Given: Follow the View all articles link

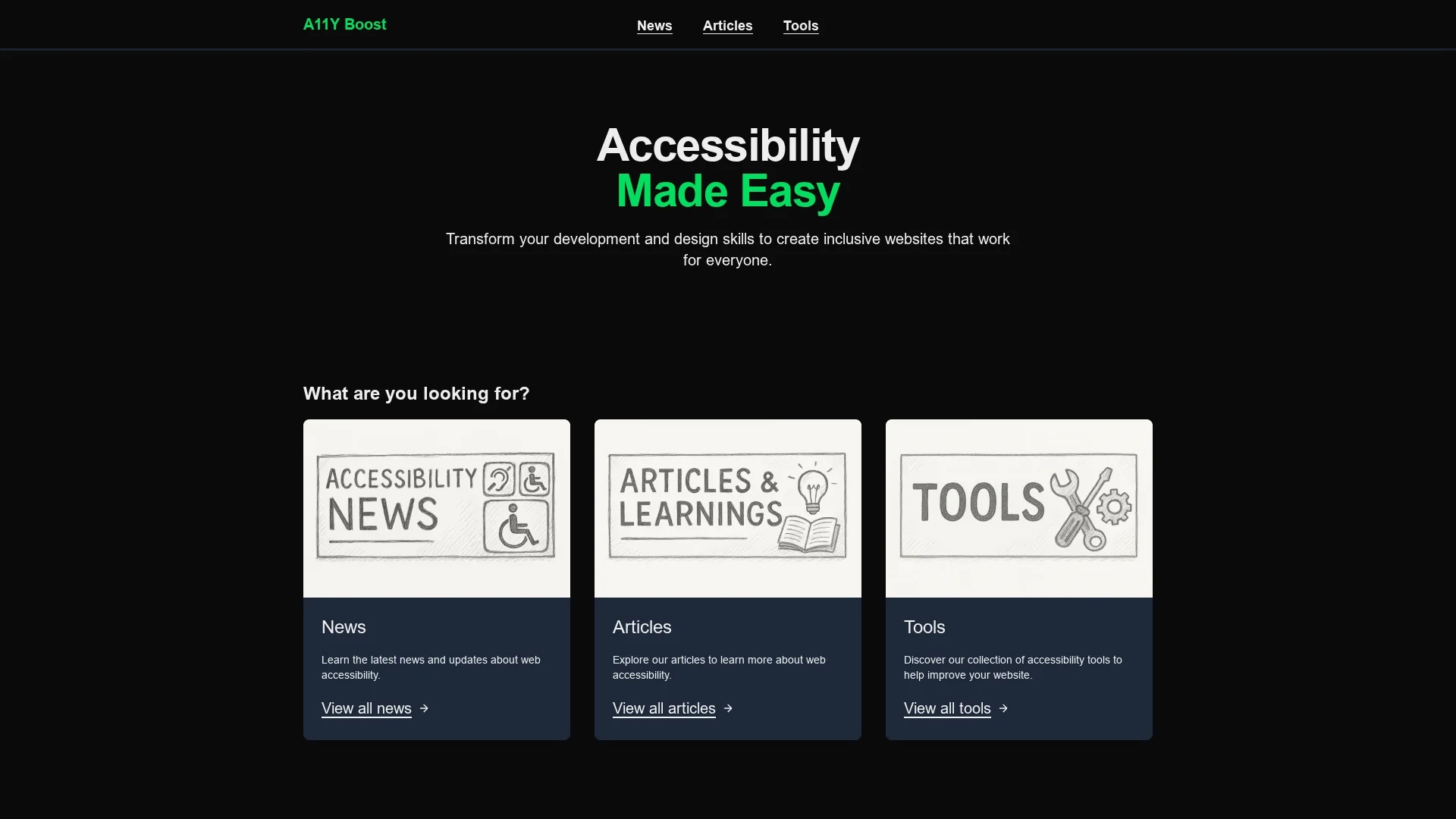Looking at the screenshot, I should point(664,708).
